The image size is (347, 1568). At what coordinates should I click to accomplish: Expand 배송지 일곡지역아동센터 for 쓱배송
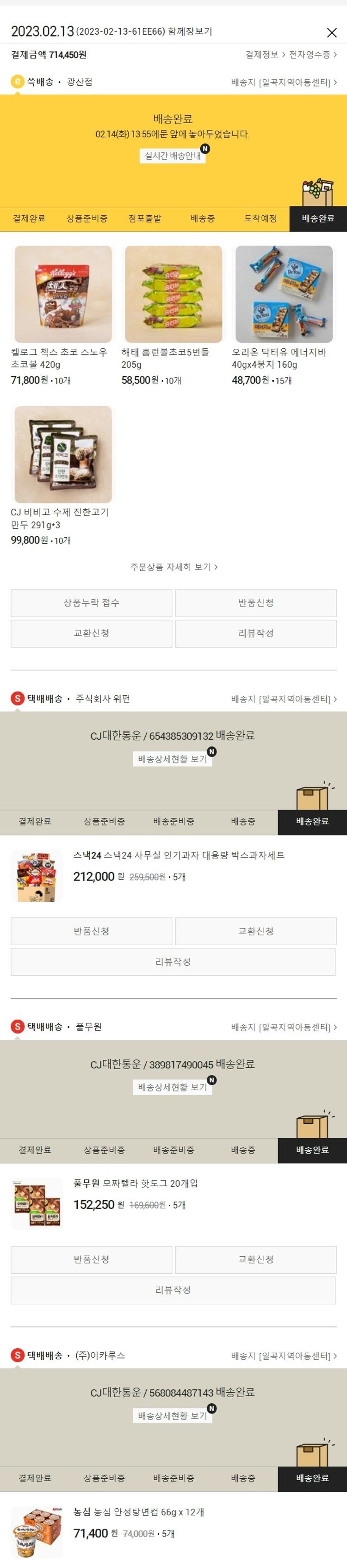click(284, 82)
